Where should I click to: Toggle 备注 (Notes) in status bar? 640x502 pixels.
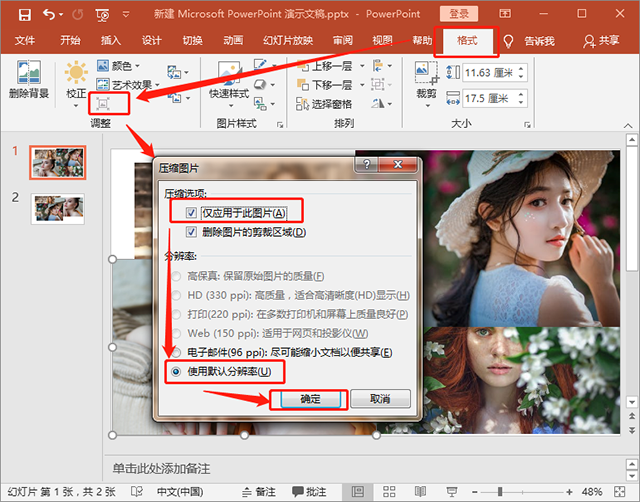[259, 492]
